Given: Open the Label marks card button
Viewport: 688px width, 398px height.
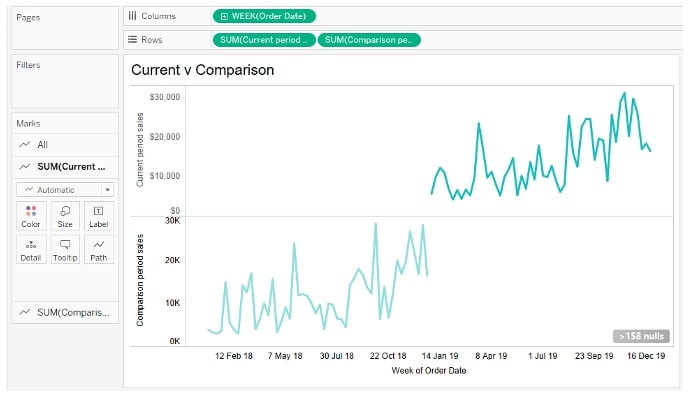Looking at the screenshot, I should (99, 216).
